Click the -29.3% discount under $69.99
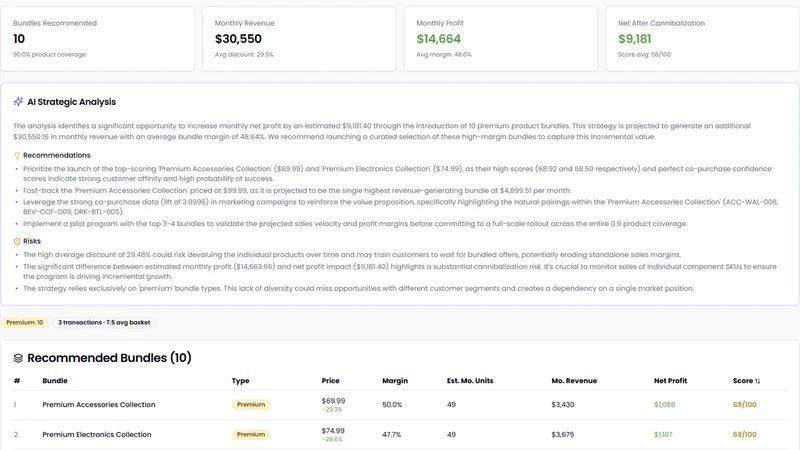Viewport: 800px width, 450px height. 332,410
